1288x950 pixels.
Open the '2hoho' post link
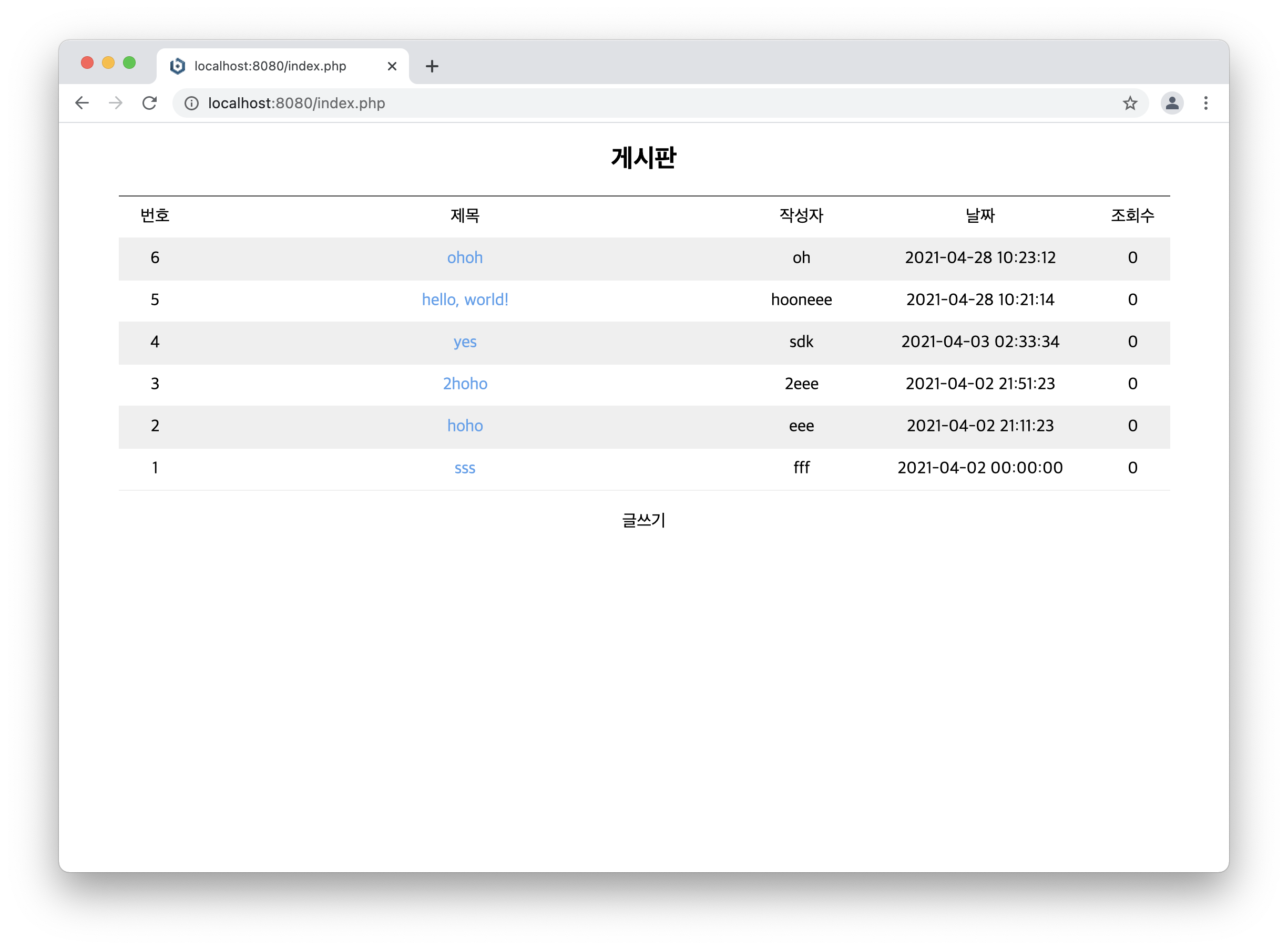[x=465, y=384]
